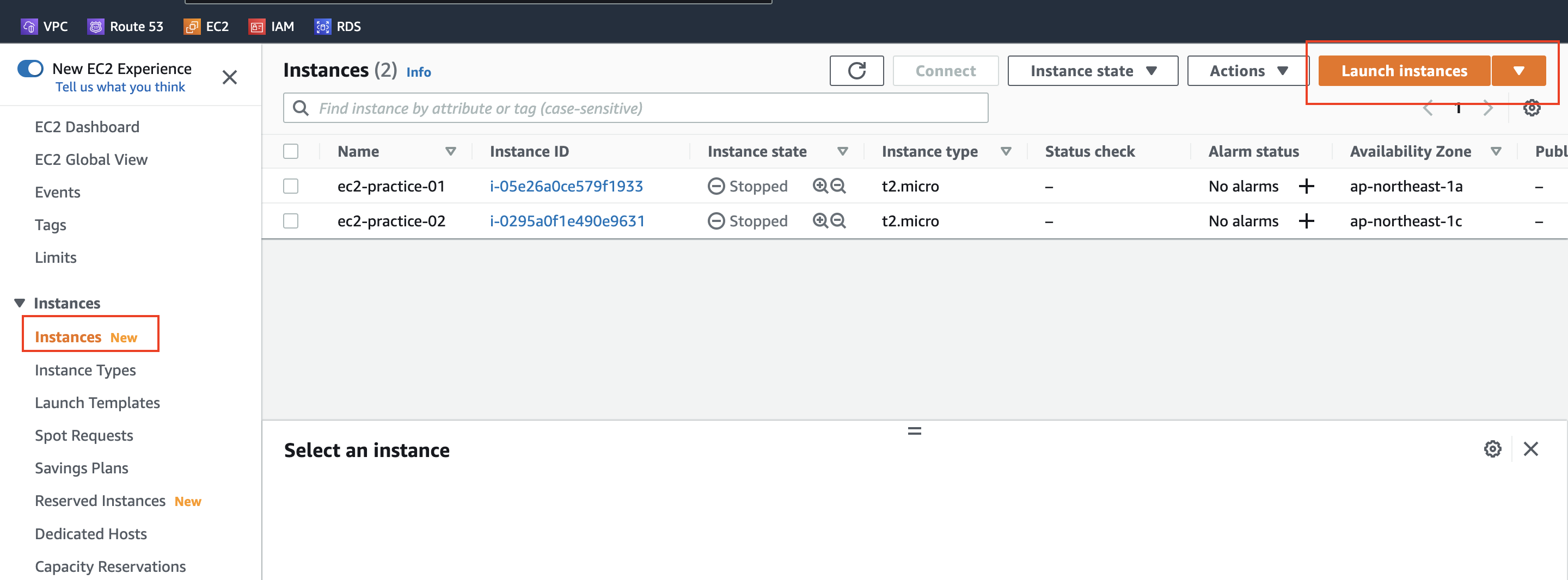Open table preferences gear beside pagination
This screenshot has height=580, width=1568.
click(x=1531, y=108)
